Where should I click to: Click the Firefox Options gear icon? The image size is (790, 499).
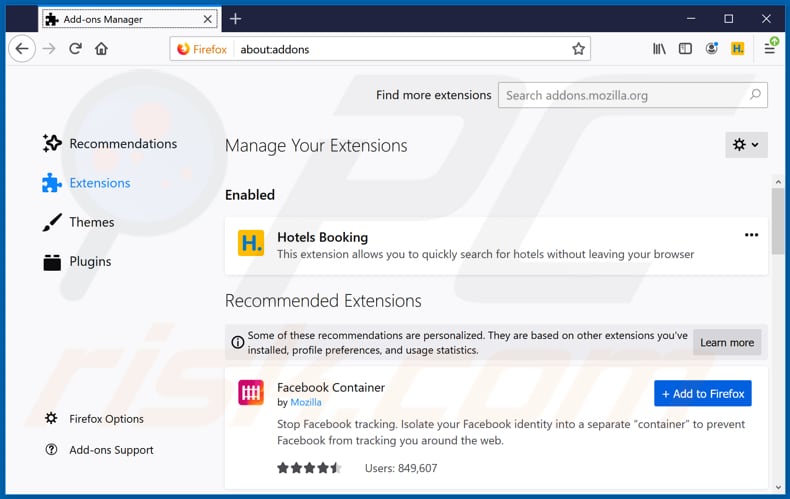pos(51,418)
